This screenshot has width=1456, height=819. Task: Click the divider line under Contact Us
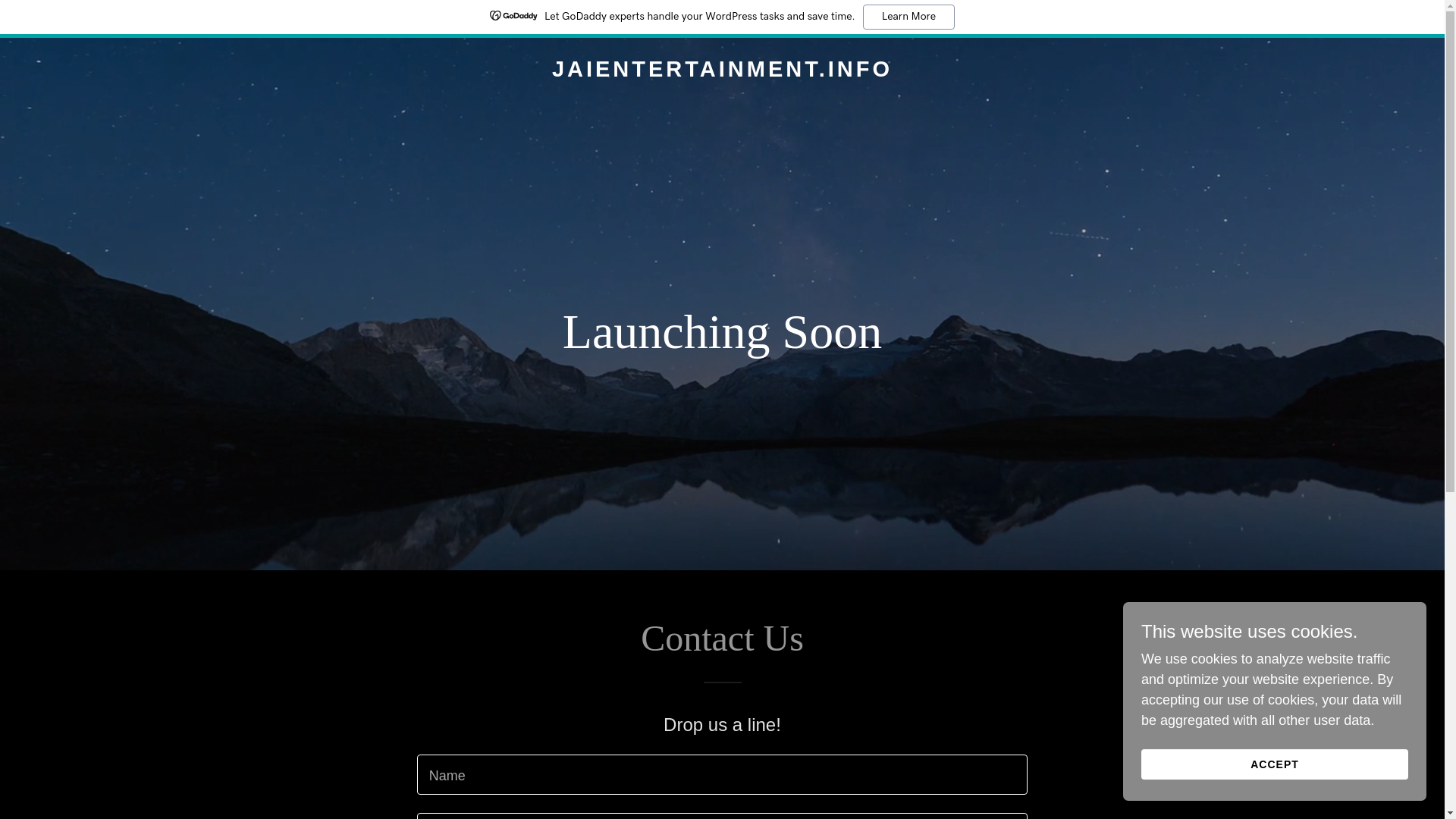pyautogui.click(x=721, y=682)
